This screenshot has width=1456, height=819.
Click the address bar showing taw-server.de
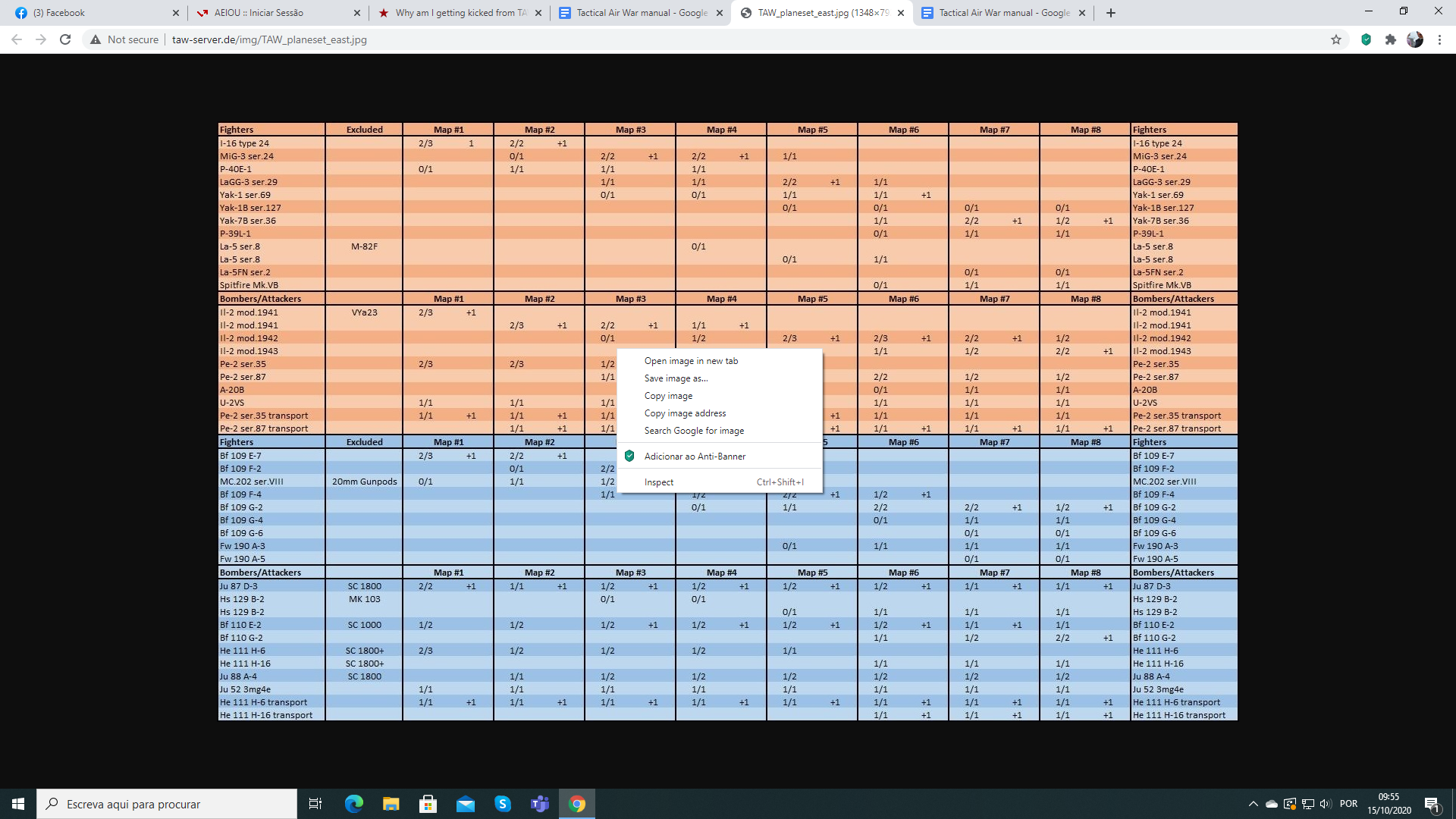[269, 39]
